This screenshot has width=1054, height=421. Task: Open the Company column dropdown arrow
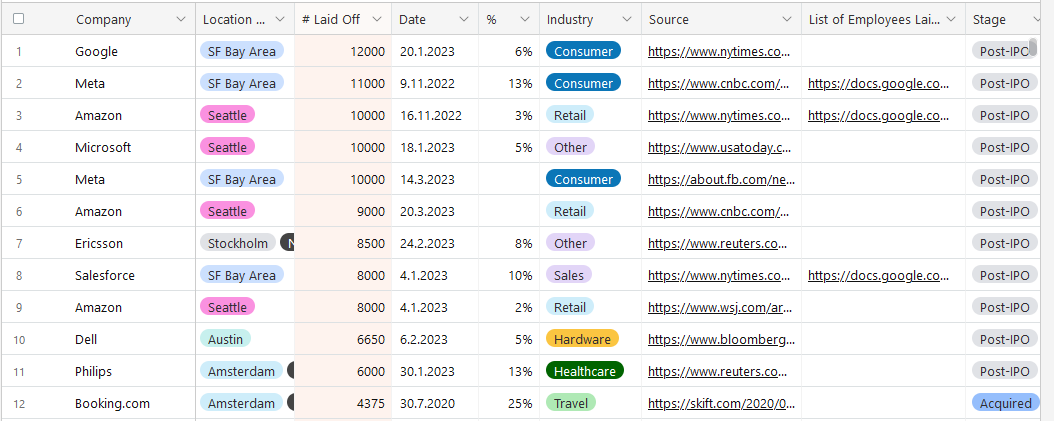[x=180, y=20]
